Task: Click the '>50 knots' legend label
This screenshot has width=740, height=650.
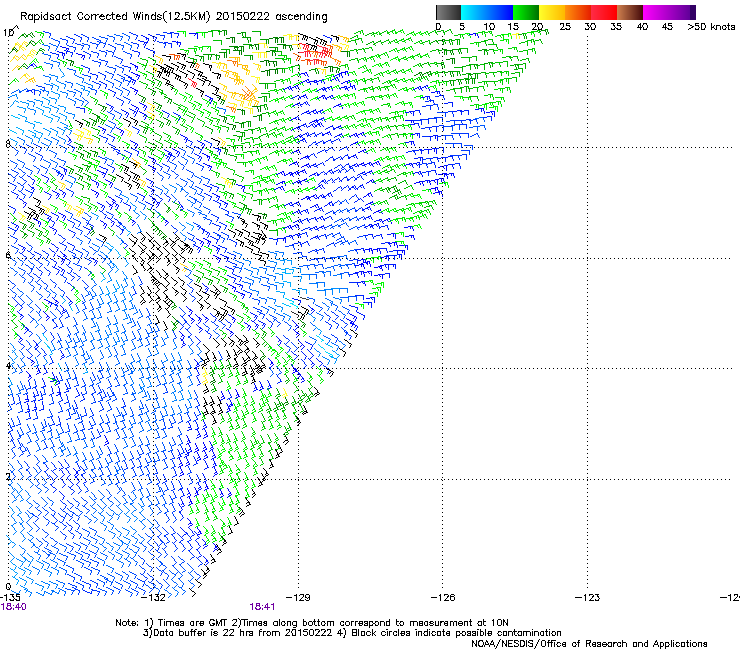Action: point(711,27)
